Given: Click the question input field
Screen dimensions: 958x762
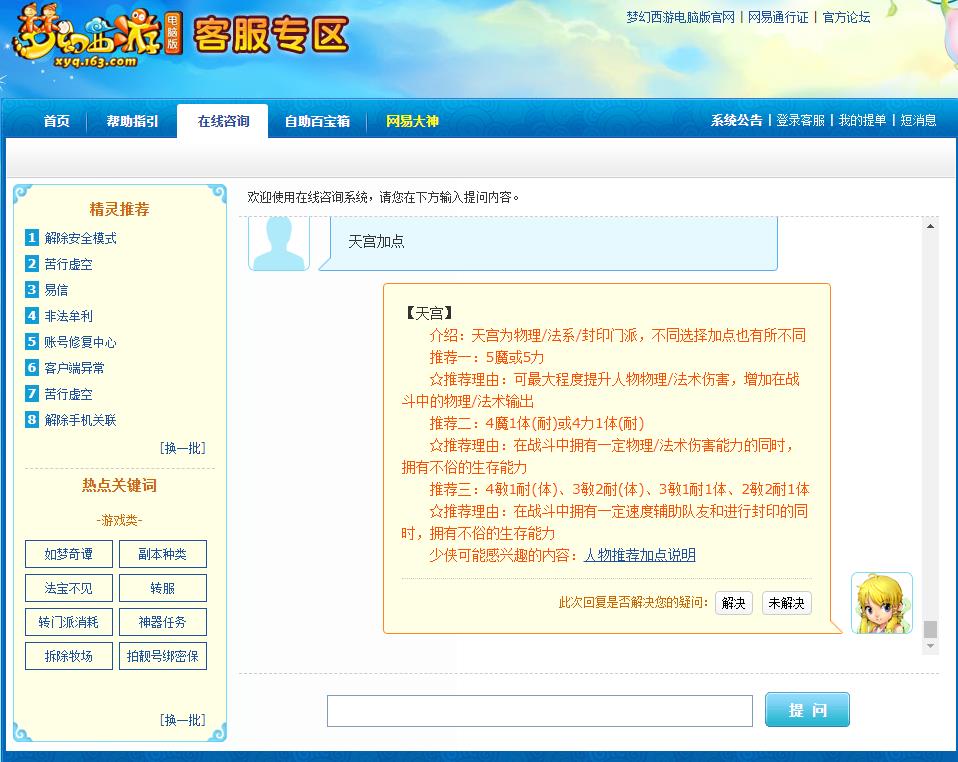Looking at the screenshot, I should click(x=540, y=710).
